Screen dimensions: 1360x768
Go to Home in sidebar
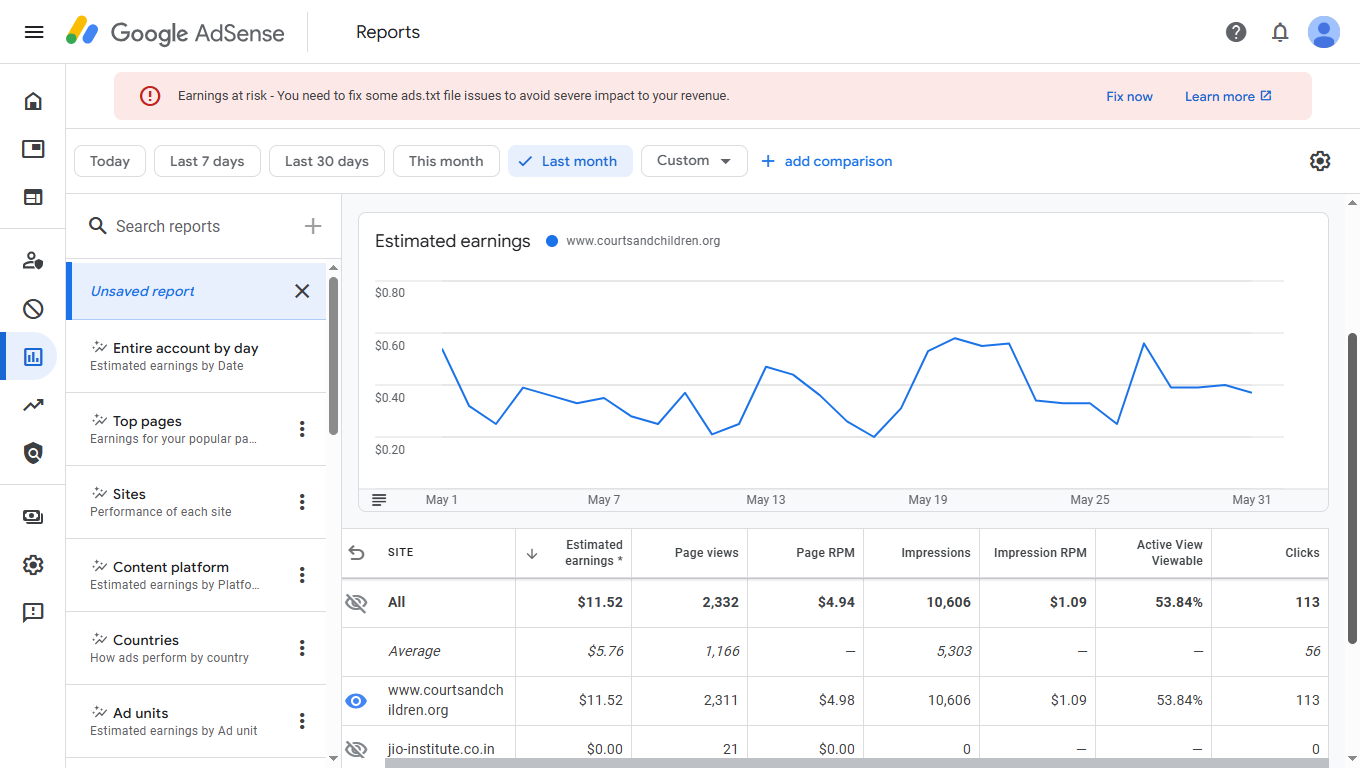pyautogui.click(x=33, y=101)
